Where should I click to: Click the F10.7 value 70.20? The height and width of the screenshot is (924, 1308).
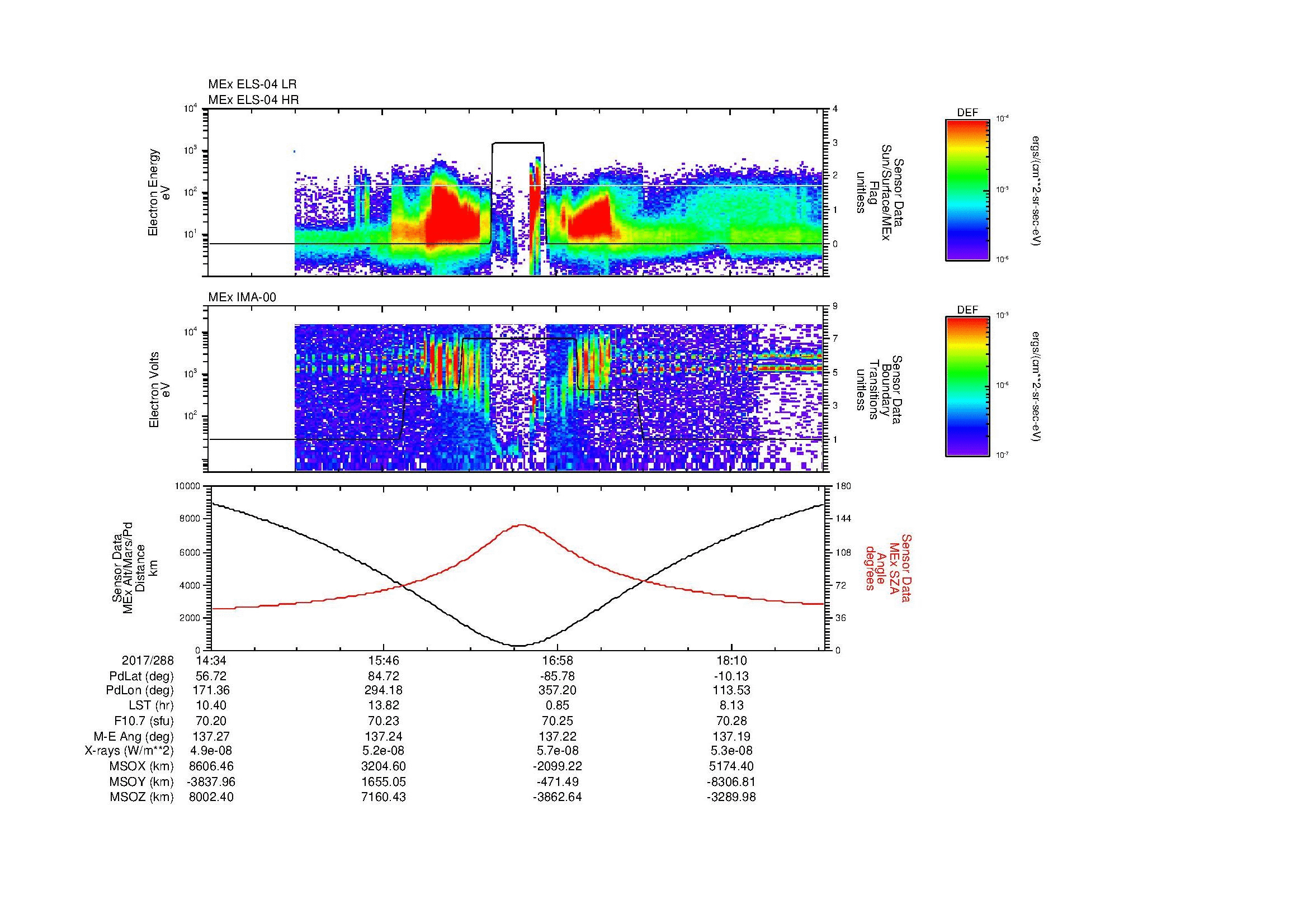tap(211, 721)
